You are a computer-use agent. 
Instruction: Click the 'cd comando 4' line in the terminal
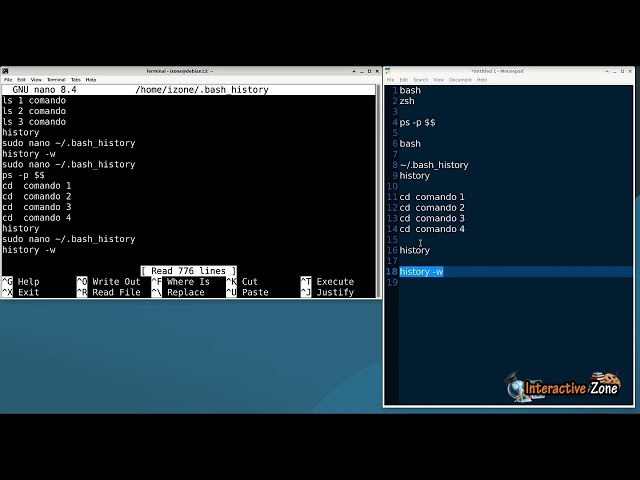tap(37, 218)
